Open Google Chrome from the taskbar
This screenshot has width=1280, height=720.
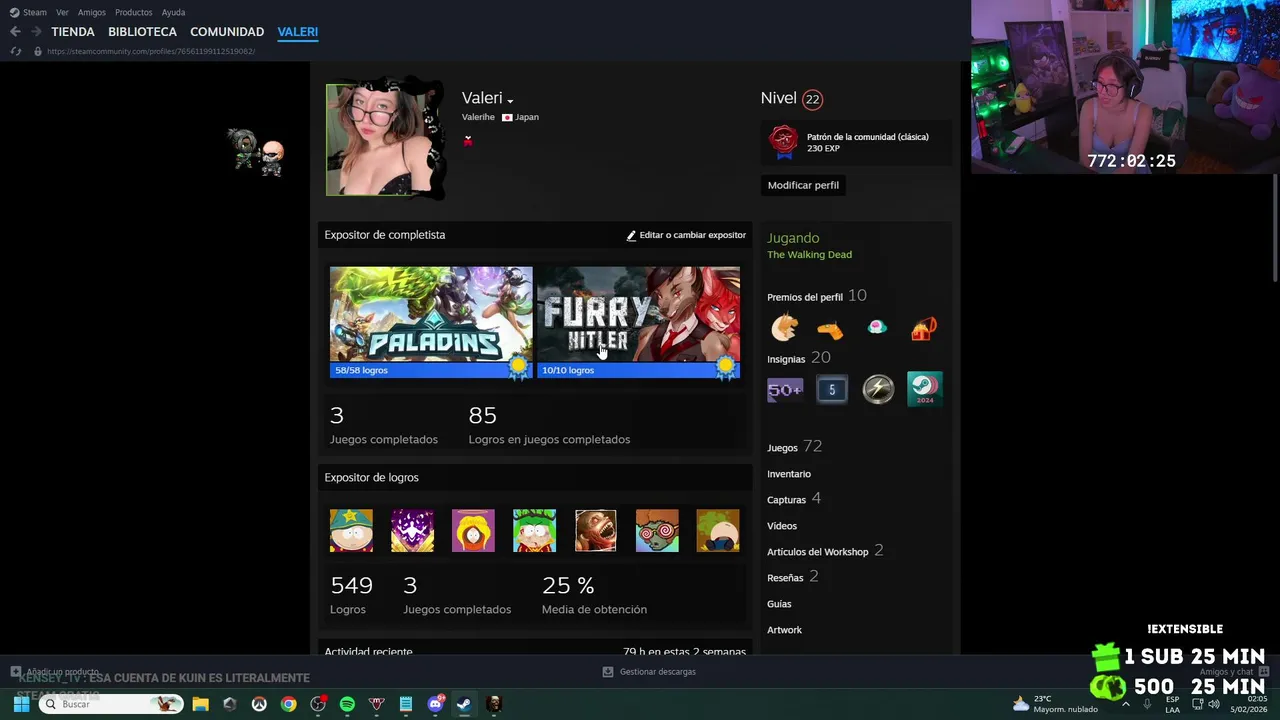click(288, 704)
